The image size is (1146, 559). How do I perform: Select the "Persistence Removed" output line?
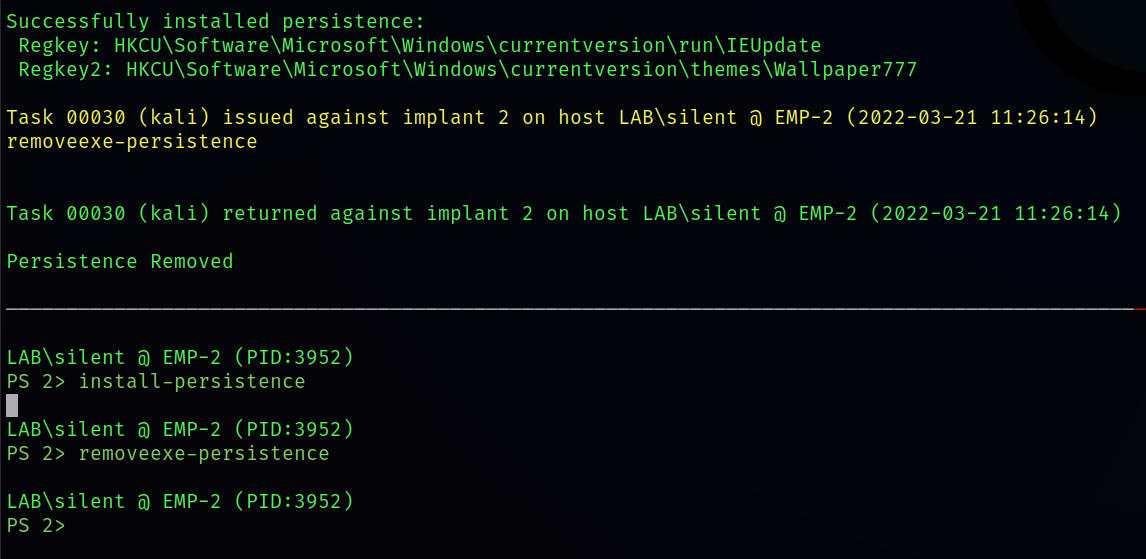[120, 261]
